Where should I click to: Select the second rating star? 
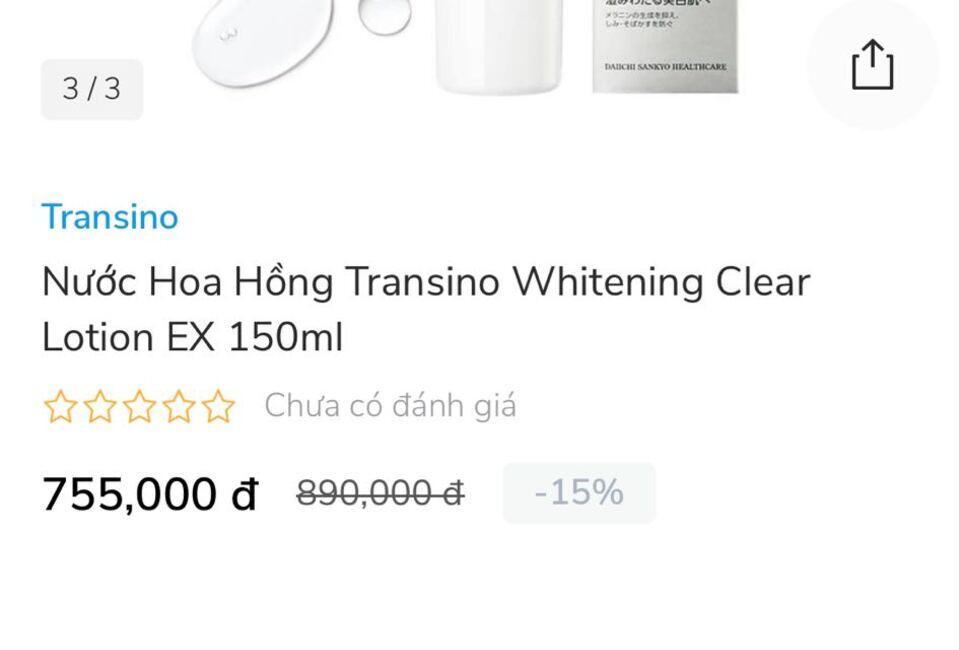(100, 406)
